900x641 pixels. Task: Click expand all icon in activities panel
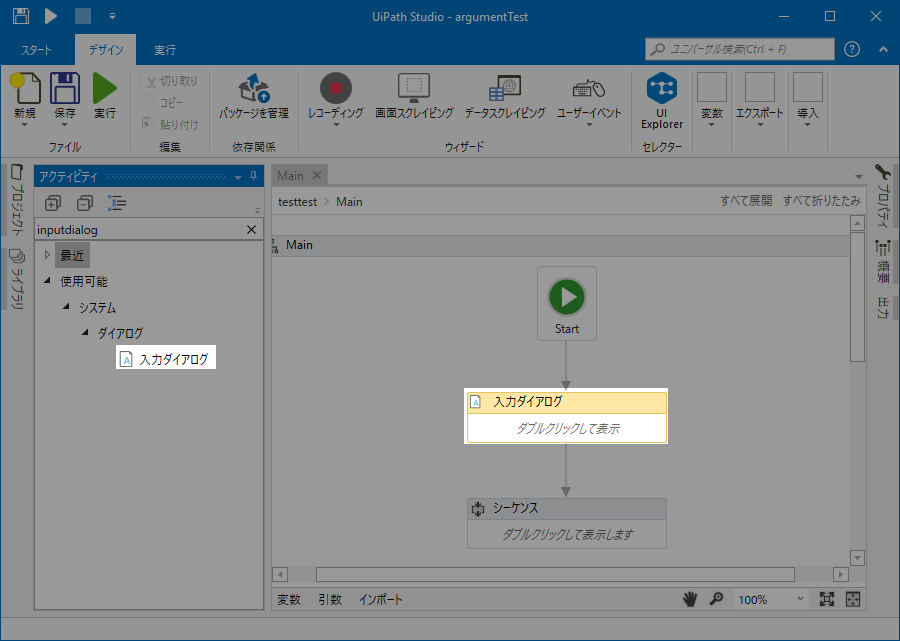[x=53, y=203]
